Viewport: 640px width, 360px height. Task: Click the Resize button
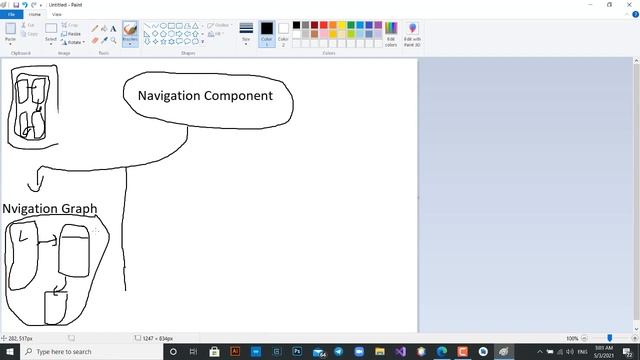pos(71,34)
